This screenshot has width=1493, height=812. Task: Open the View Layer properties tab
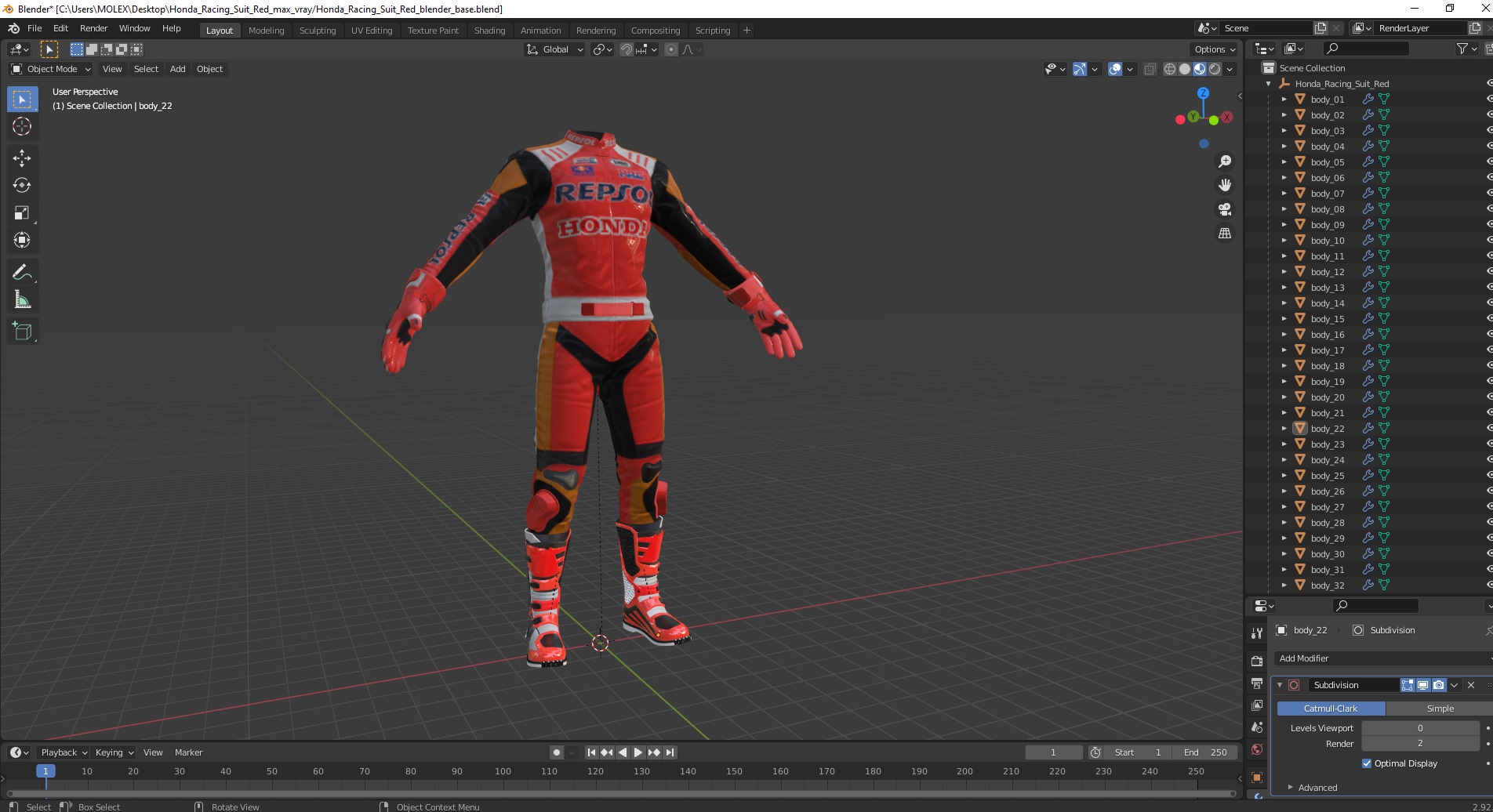1257,705
